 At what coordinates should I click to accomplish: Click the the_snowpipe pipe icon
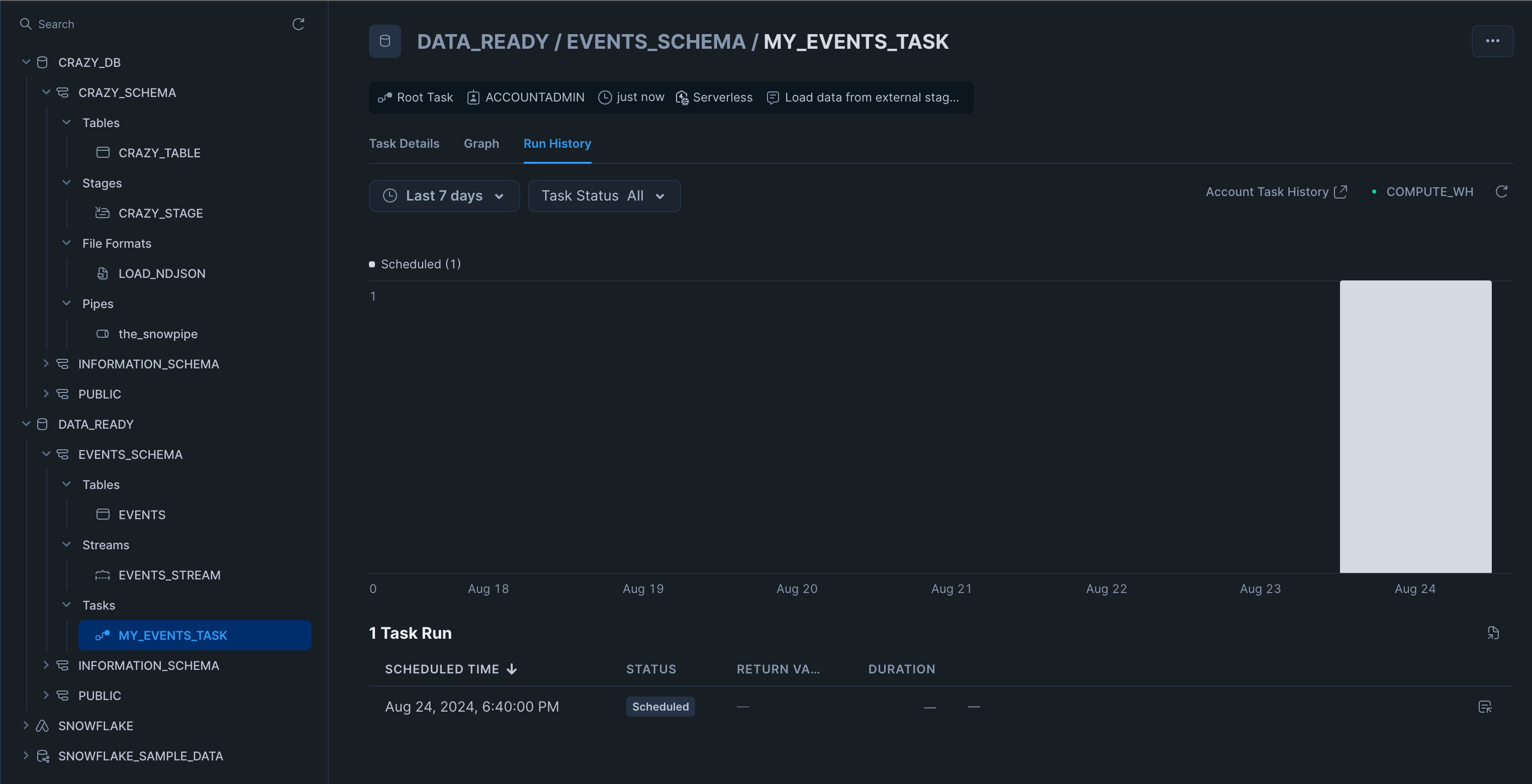click(103, 333)
